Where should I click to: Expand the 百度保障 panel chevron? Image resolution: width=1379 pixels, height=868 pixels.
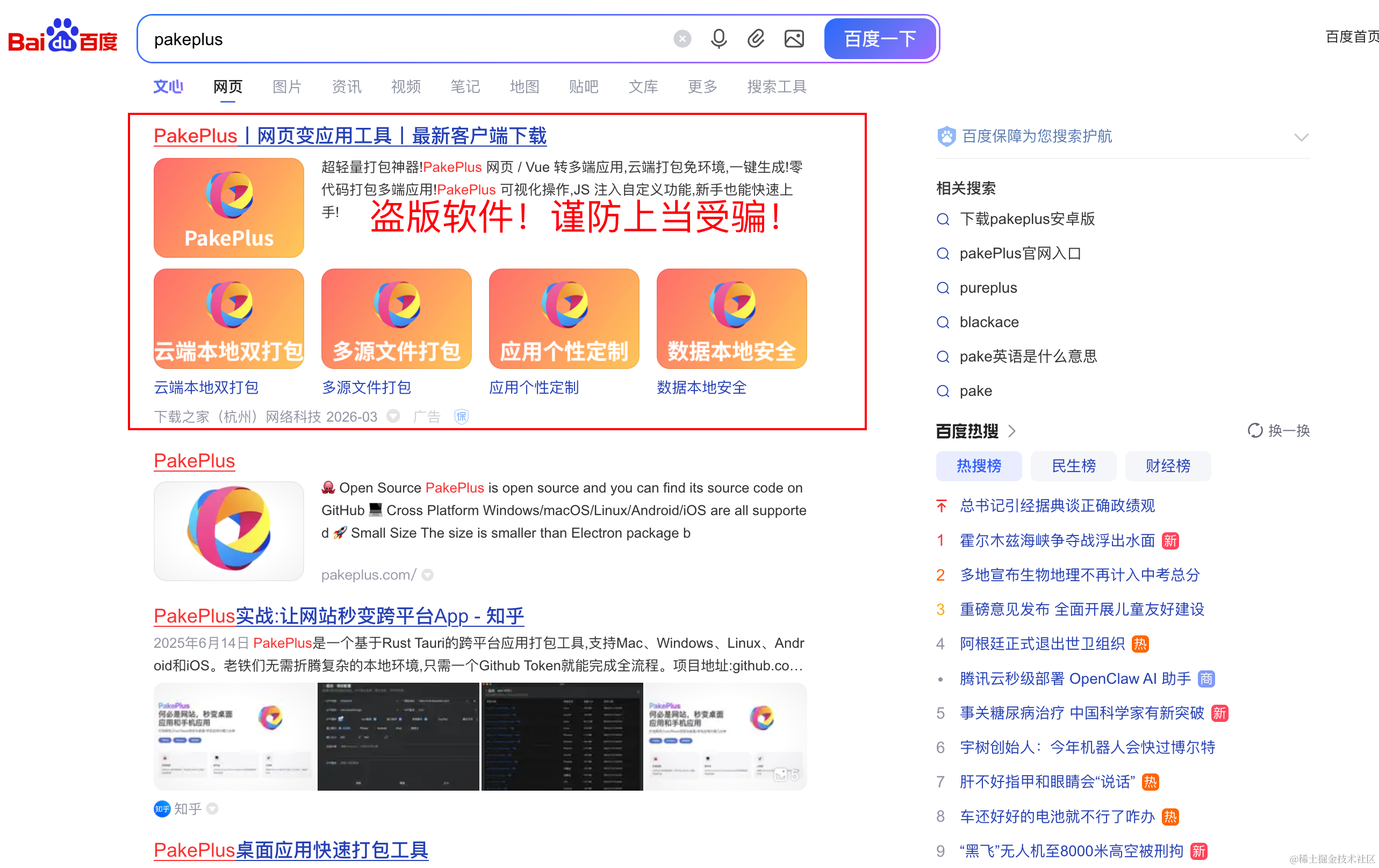tap(1301, 137)
